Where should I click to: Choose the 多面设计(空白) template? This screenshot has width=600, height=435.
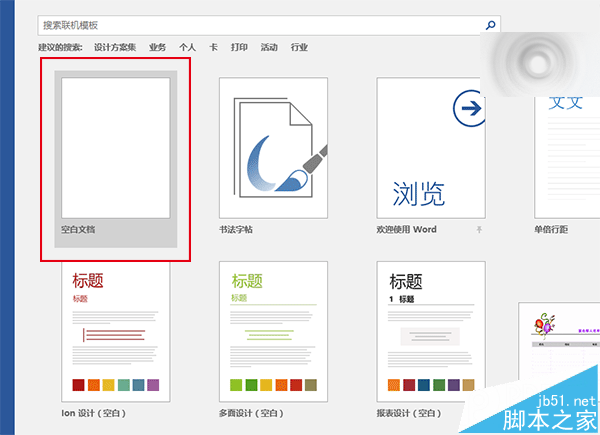pyautogui.click(x=274, y=330)
